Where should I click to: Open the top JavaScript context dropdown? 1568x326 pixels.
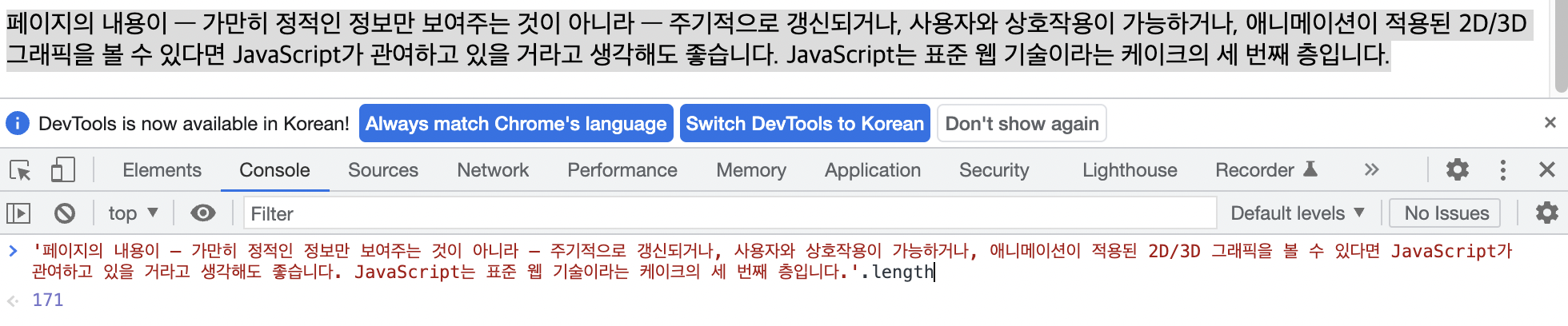133,213
